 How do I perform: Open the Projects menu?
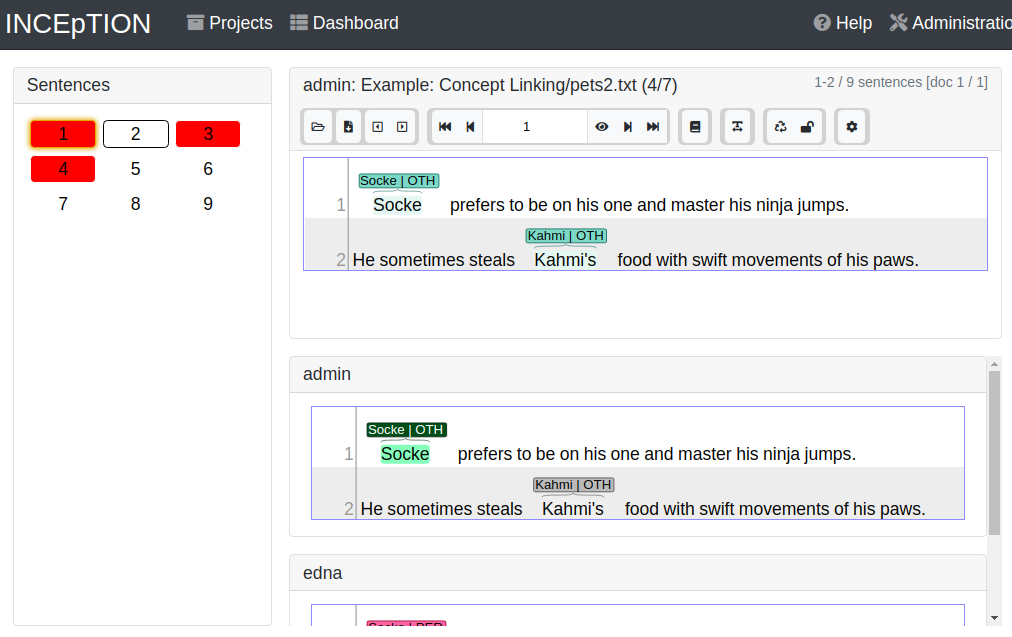pos(229,22)
